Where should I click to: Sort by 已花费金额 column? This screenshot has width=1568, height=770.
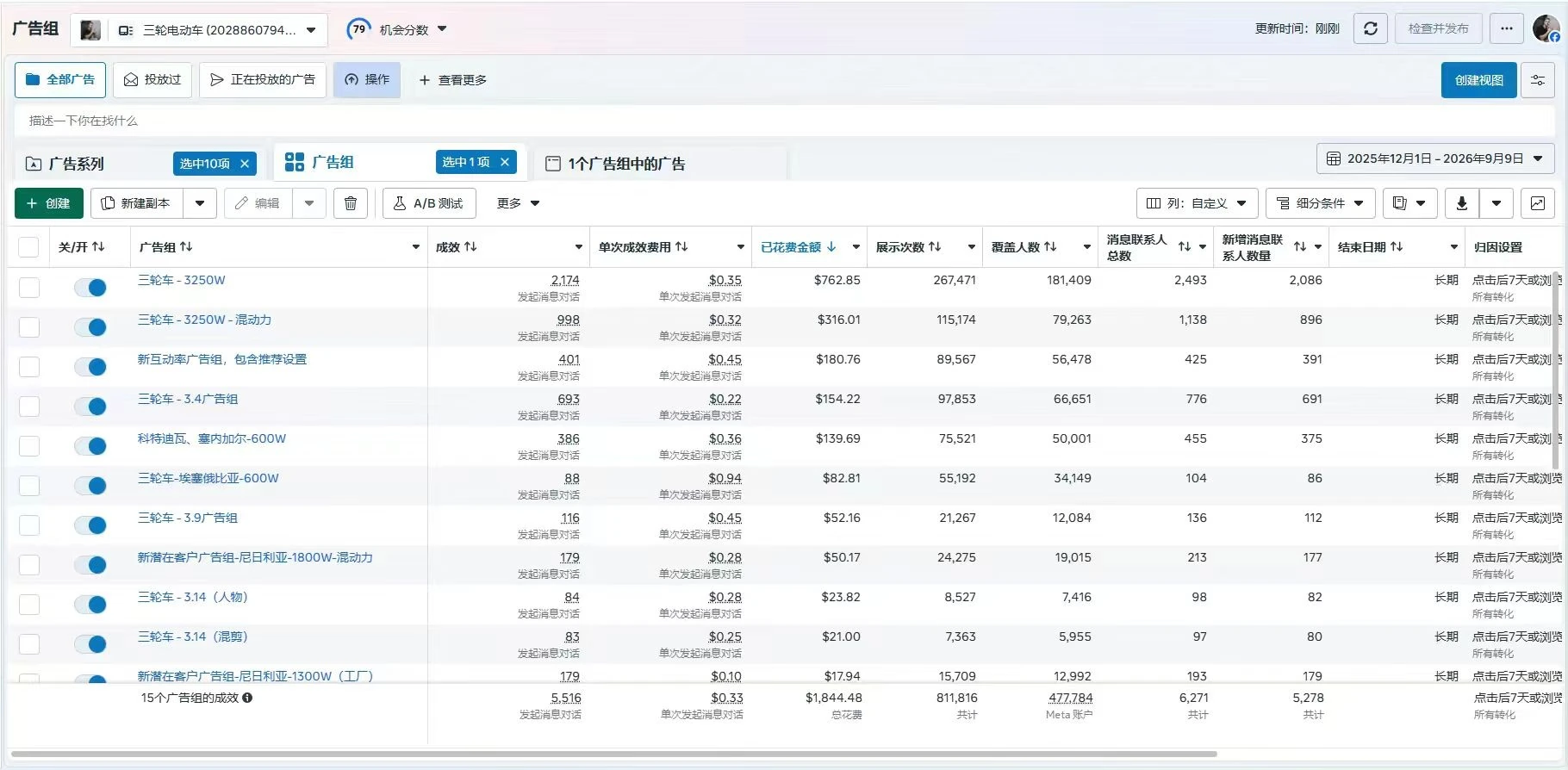pos(799,247)
